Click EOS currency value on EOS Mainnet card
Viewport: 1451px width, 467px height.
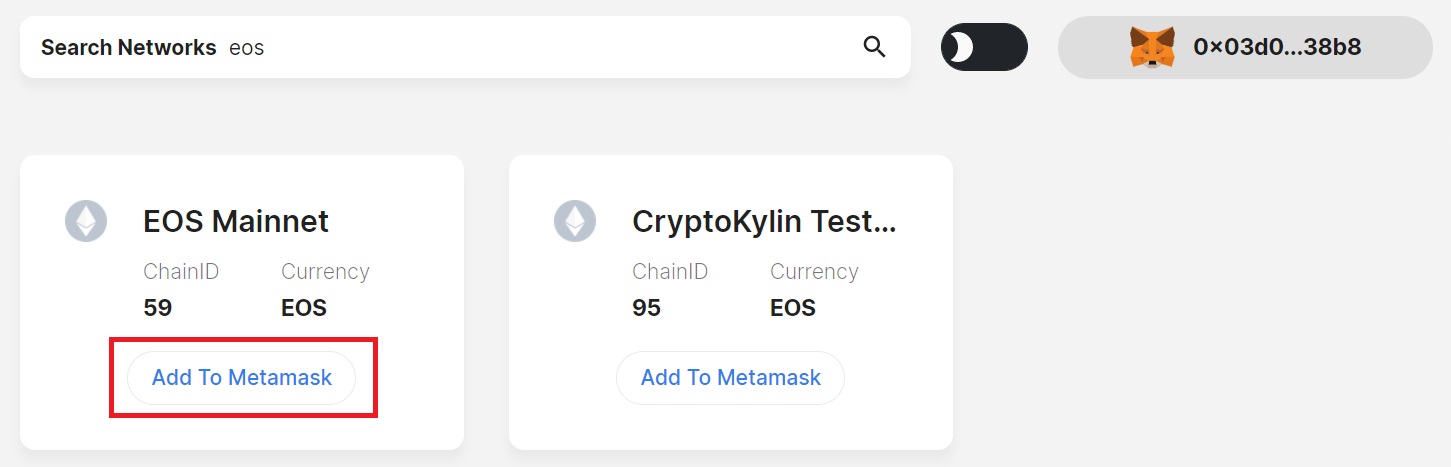[304, 308]
